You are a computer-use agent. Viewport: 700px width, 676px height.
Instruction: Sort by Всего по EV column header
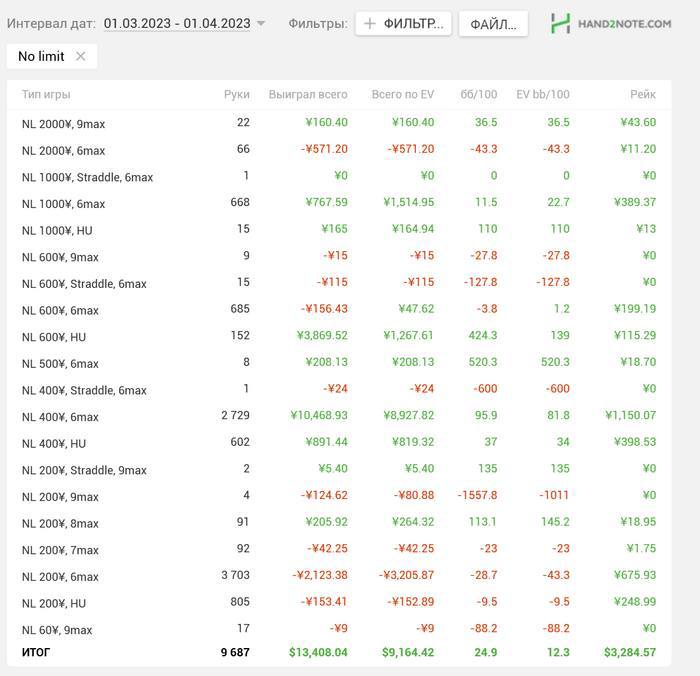(403, 94)
